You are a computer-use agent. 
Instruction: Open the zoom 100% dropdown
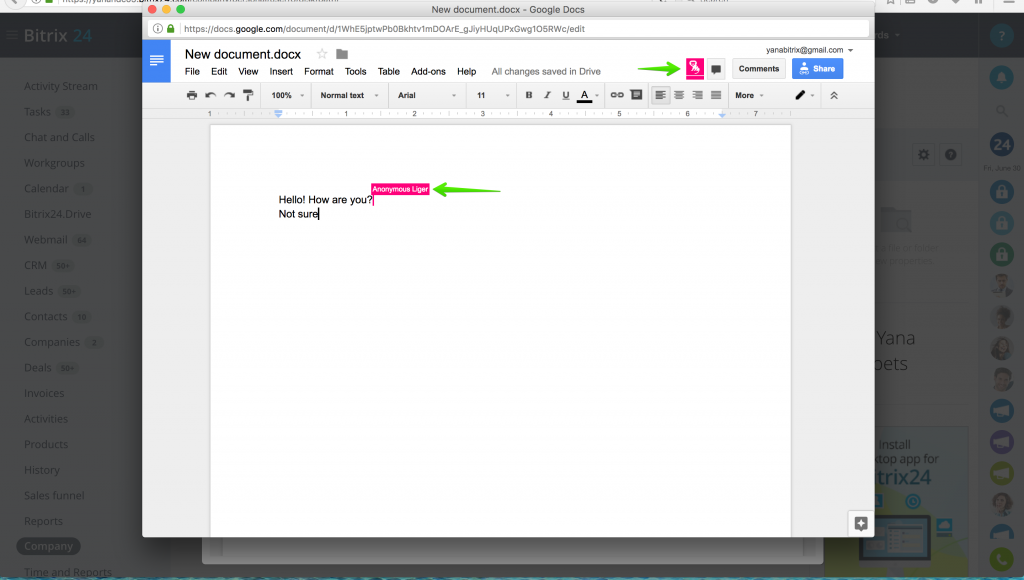287,95
